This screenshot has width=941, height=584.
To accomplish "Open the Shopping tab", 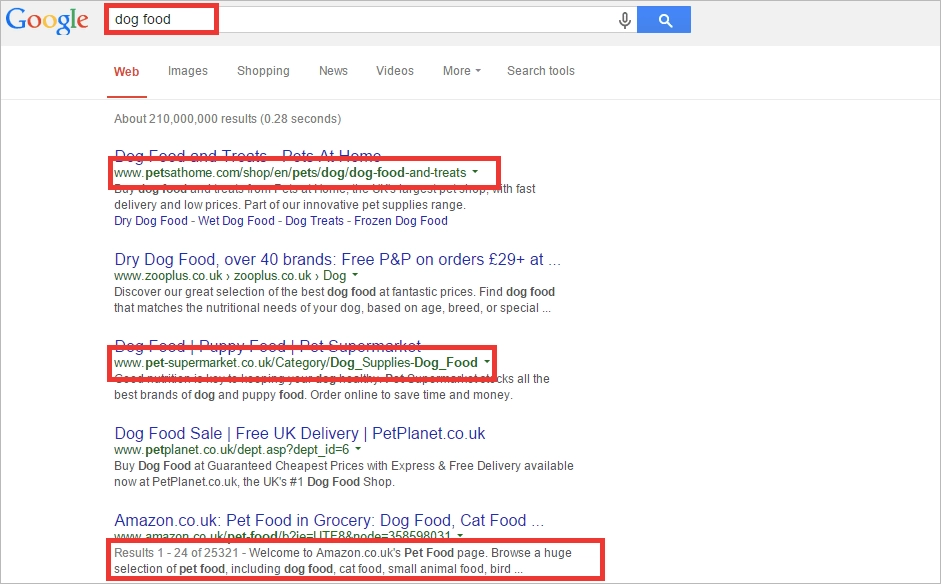I will coord(263,71).
